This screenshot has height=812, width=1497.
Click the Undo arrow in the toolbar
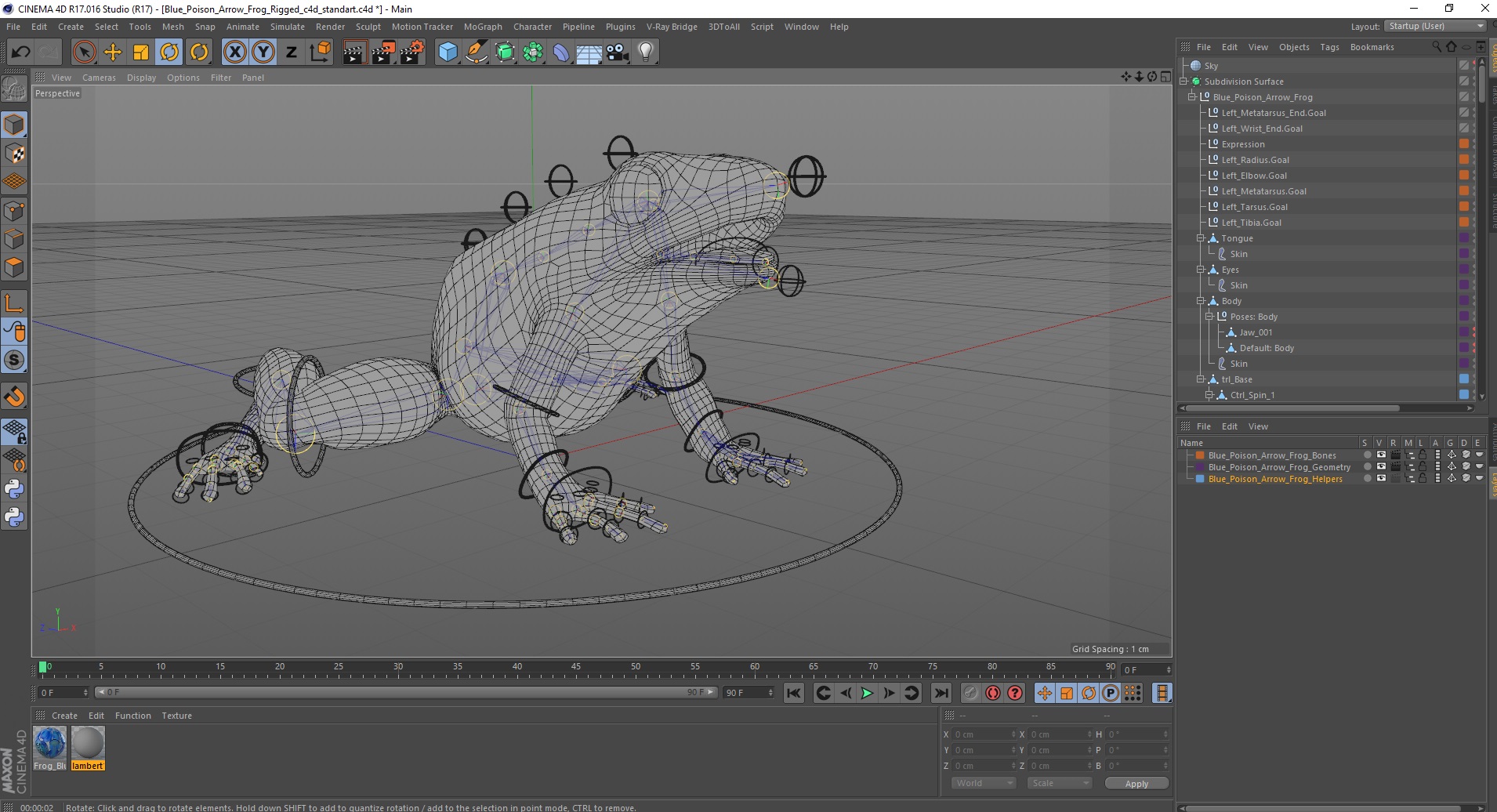(x=20, y=53)
